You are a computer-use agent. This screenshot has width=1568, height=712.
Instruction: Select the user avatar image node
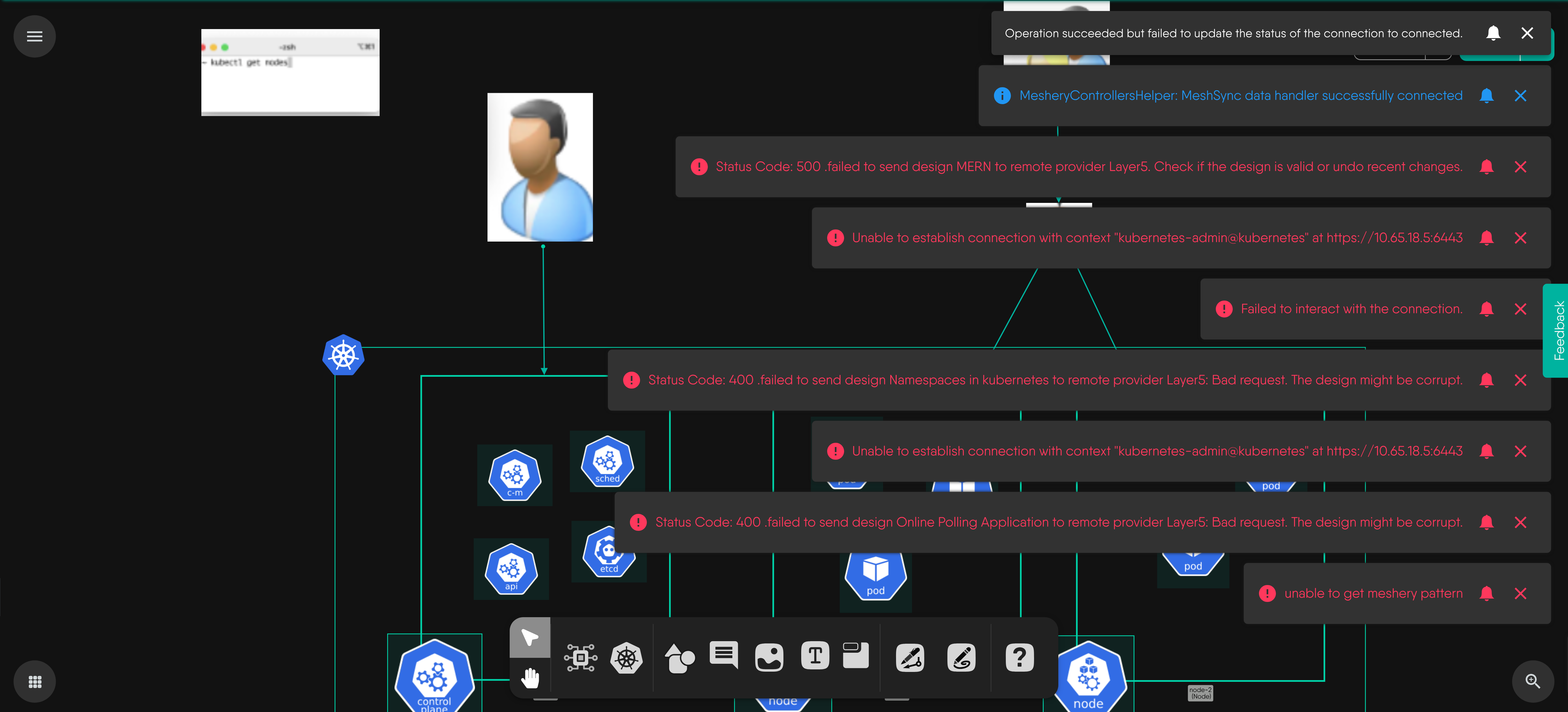[540, 167]
